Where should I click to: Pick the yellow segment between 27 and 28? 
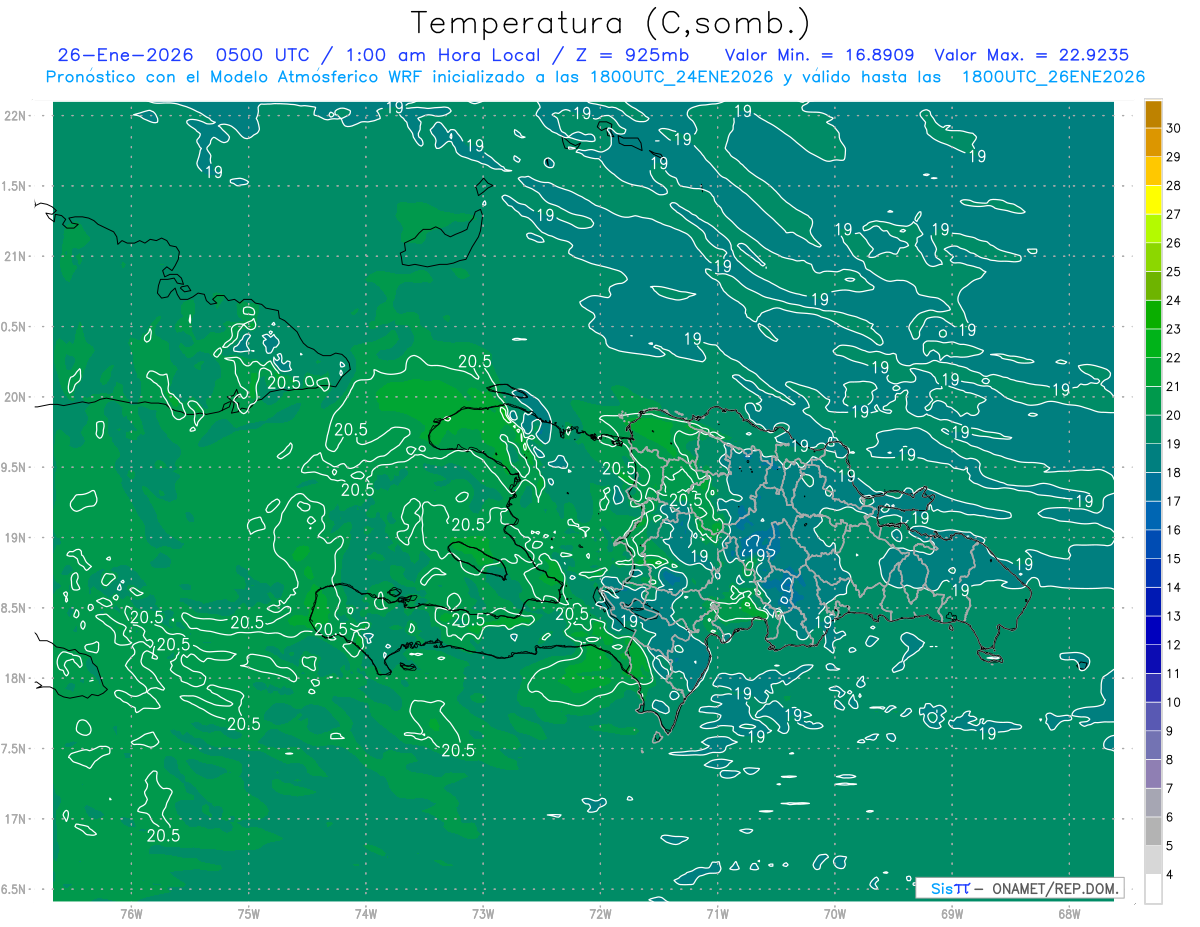(1153, 199)
